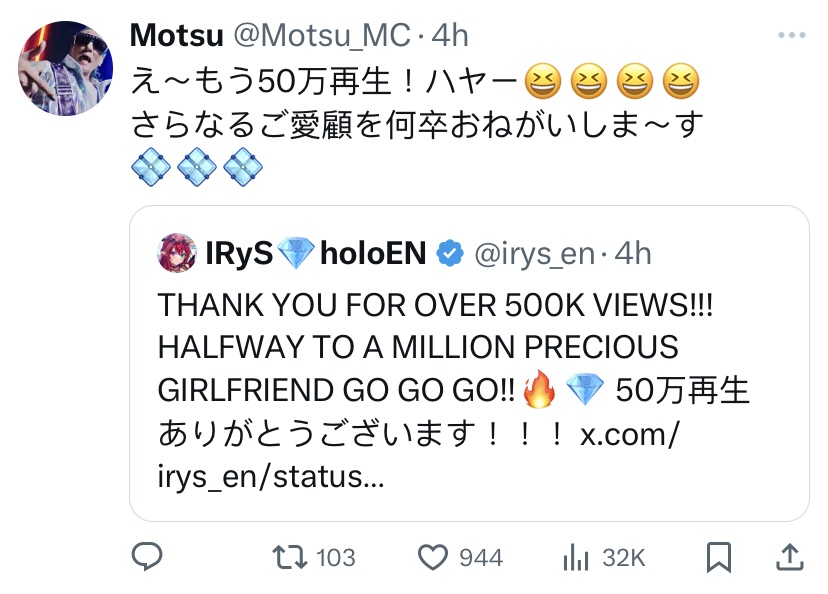The height and width of the screenshot is (594, 828).
Task: Like the tweet with heart icon
Action: (432, 558)
